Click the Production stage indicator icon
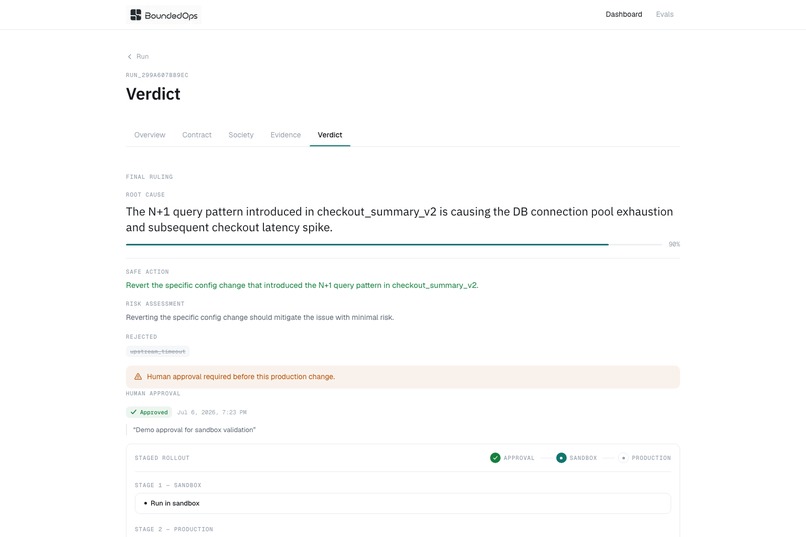This screenshot has height=537, width=806. [x=623, y=458]
